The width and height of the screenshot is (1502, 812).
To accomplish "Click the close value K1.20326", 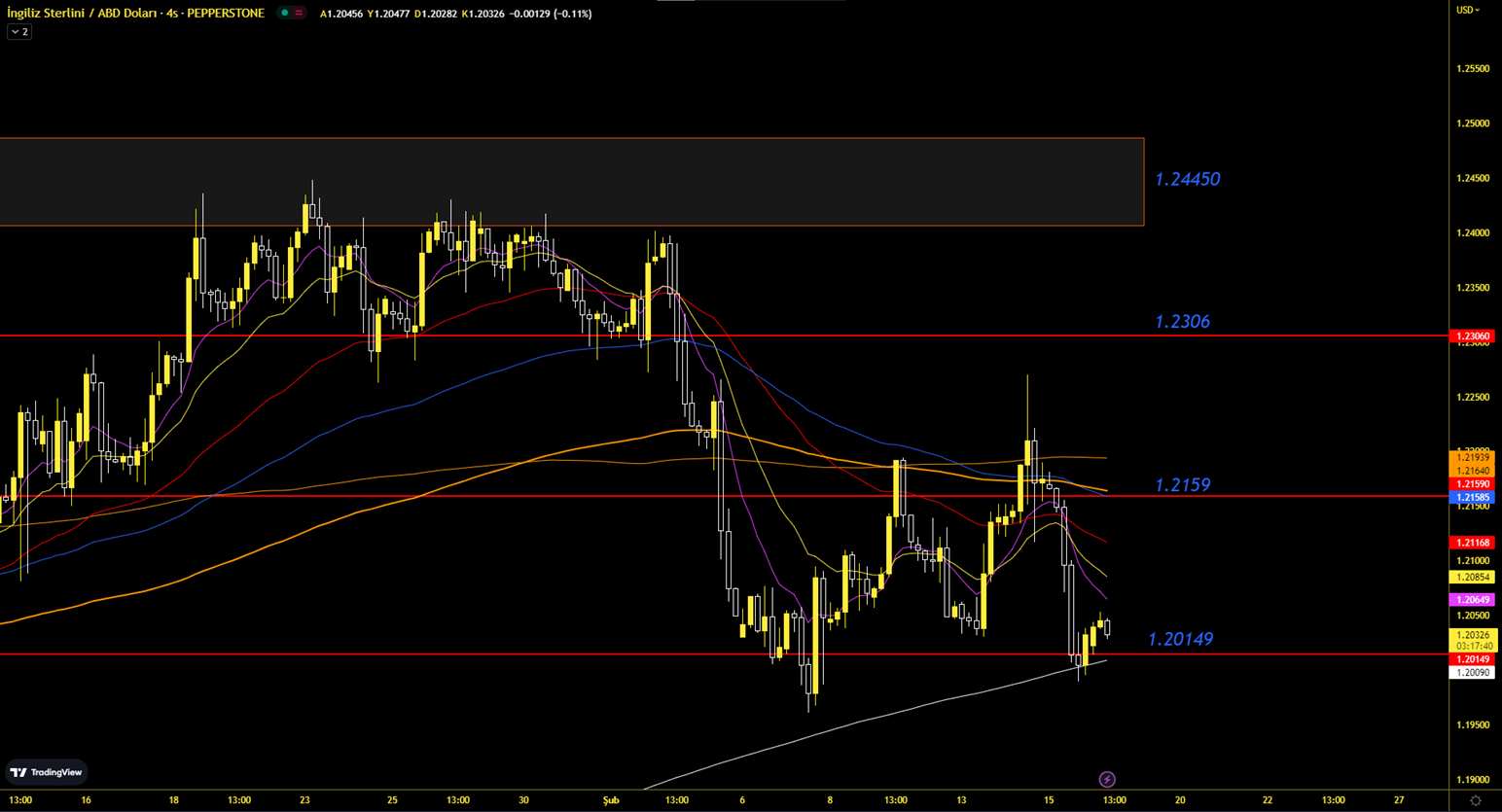I will [483, 14].
